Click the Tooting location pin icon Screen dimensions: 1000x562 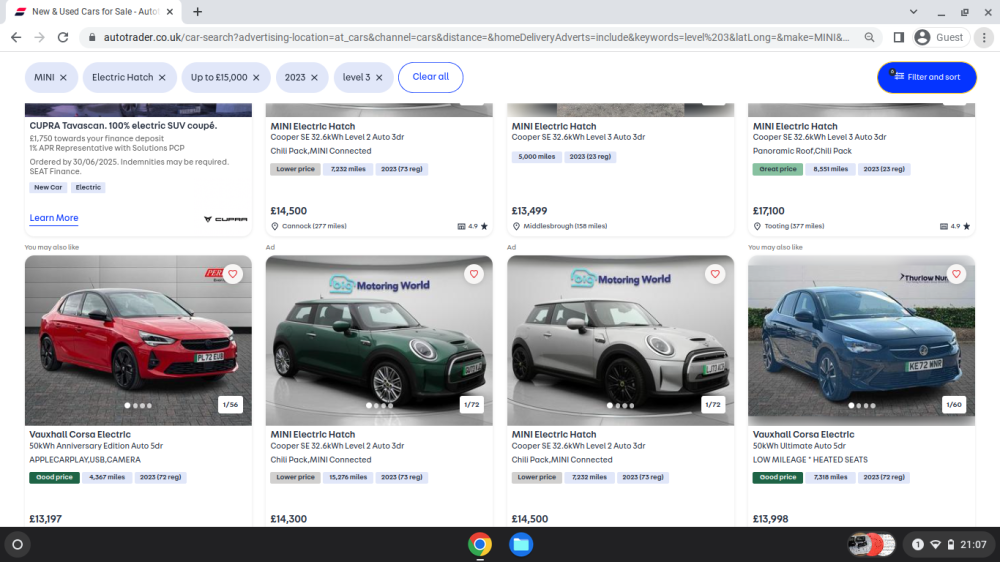(x=757, y=226)
